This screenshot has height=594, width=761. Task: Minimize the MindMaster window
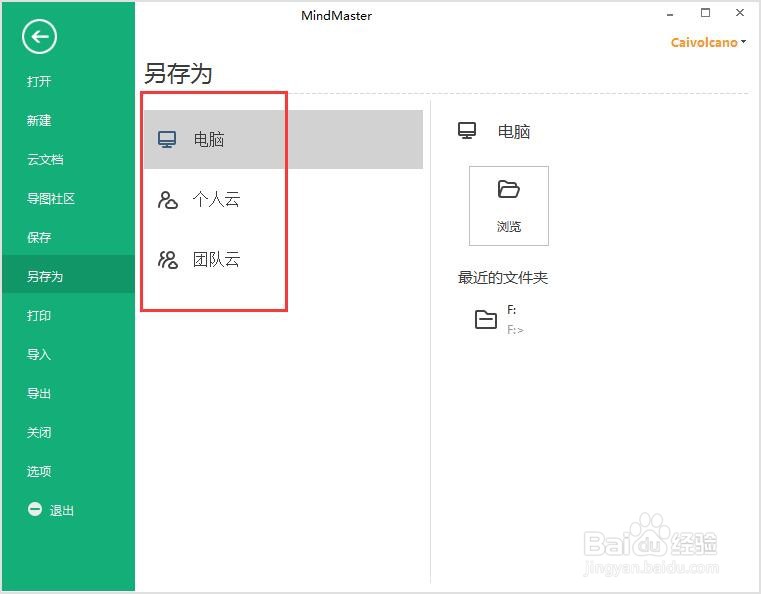pyautogui.click(x=670, y=14)
